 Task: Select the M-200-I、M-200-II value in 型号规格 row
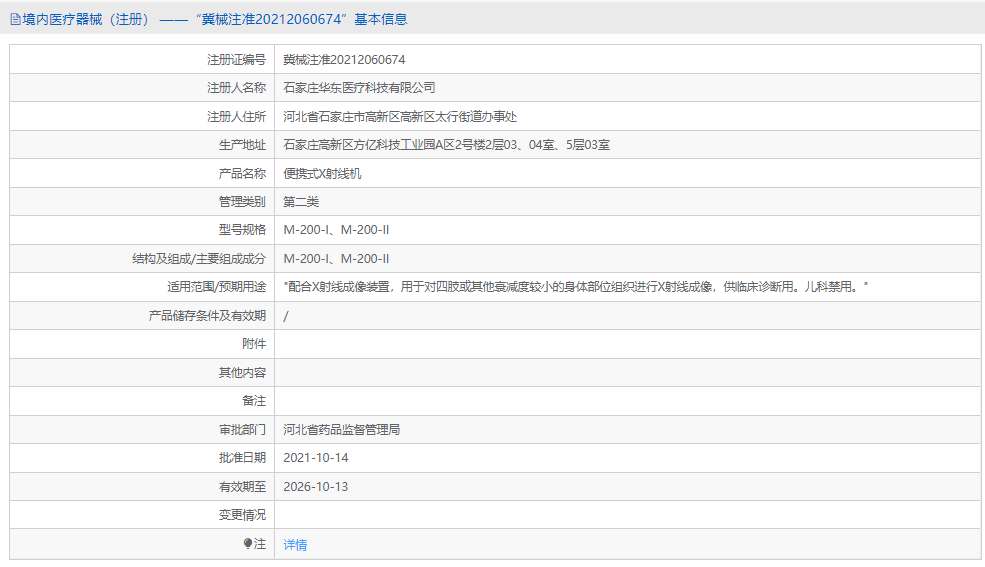tap(336, 230)
